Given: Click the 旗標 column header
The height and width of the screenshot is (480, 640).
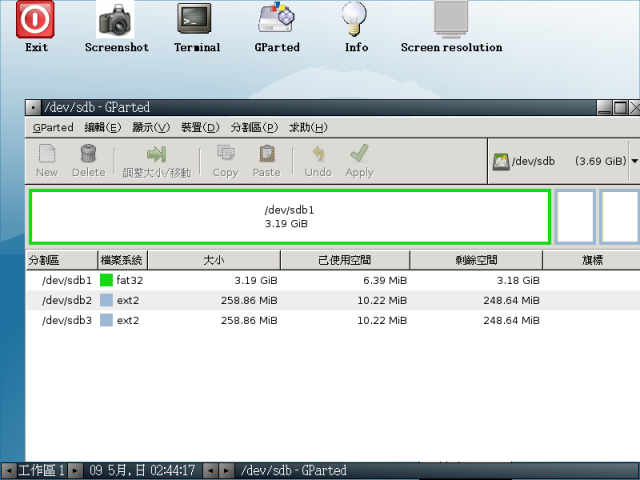Looking at the screenshot, I should pos(591,260).
